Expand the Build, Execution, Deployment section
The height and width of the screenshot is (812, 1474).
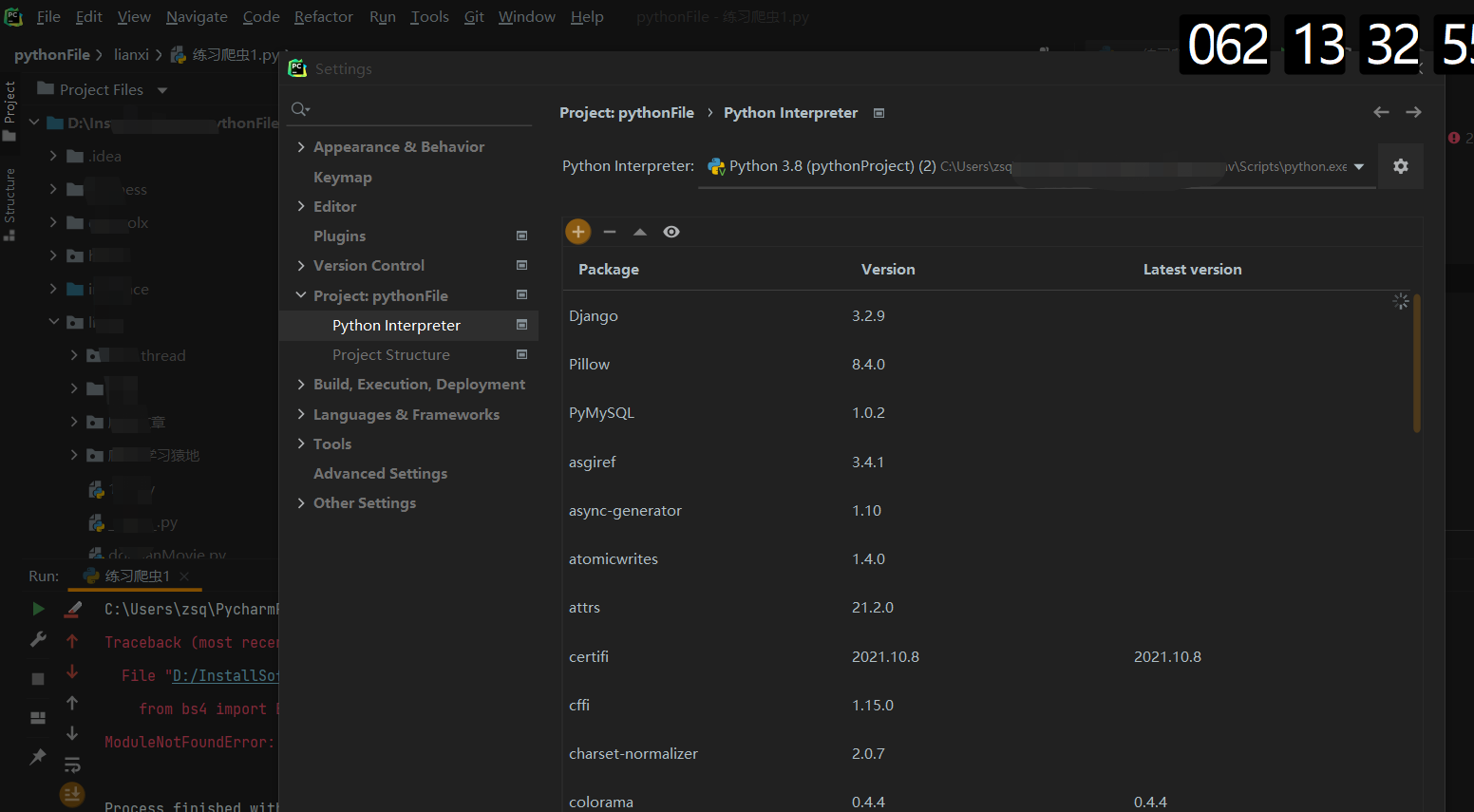click(x=301, y=384)
